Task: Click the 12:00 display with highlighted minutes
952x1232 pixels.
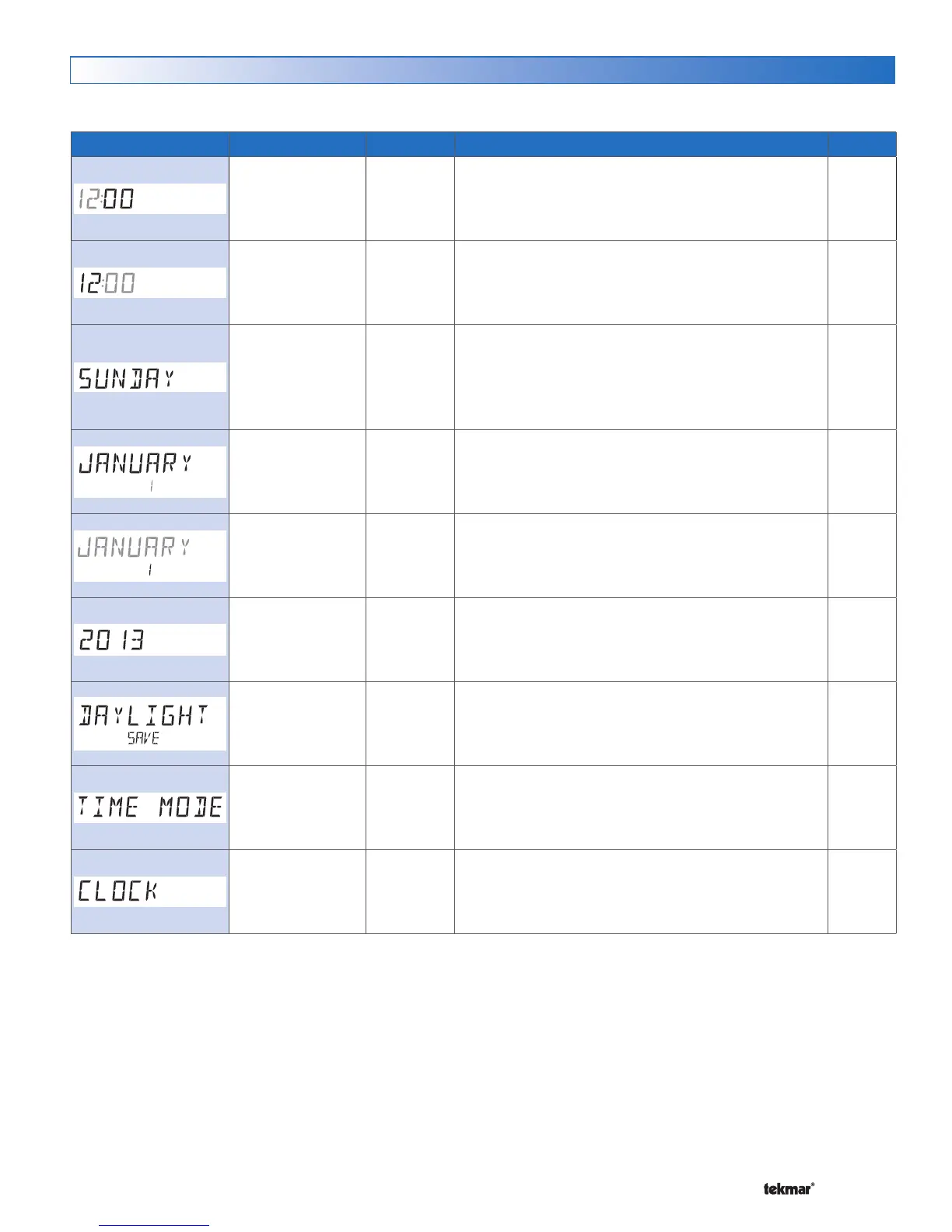Action: tap(149, 199)
